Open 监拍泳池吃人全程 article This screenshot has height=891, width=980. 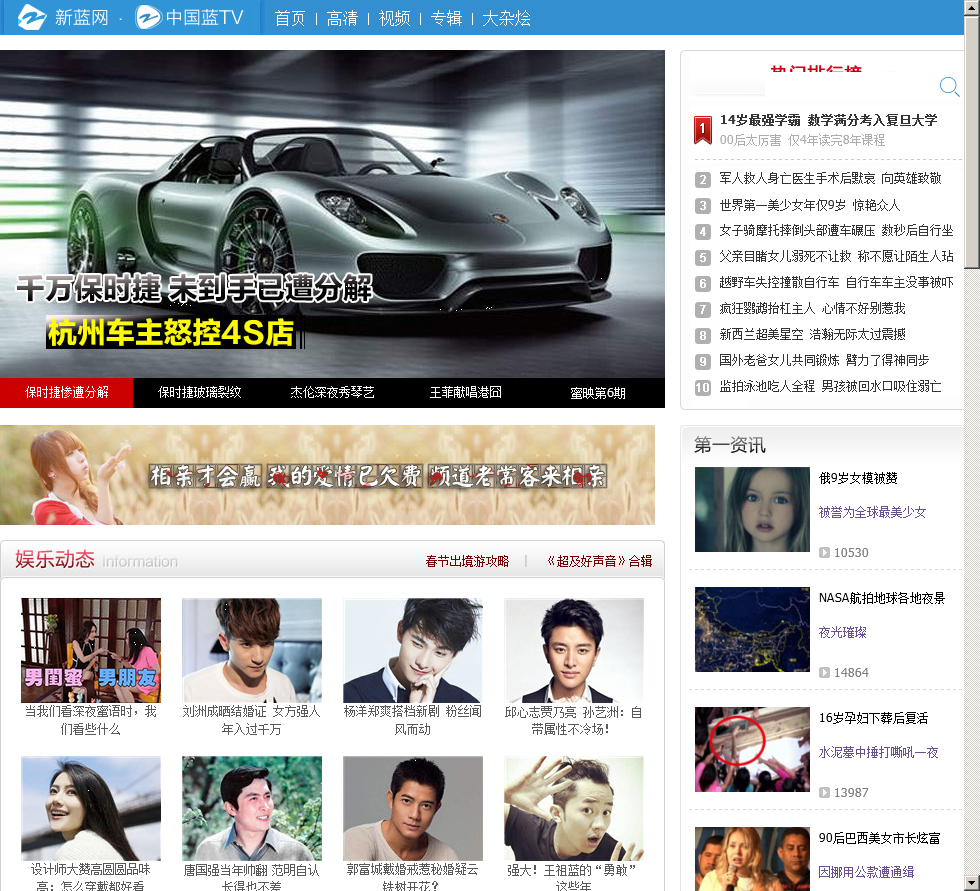tap(830, 387)
